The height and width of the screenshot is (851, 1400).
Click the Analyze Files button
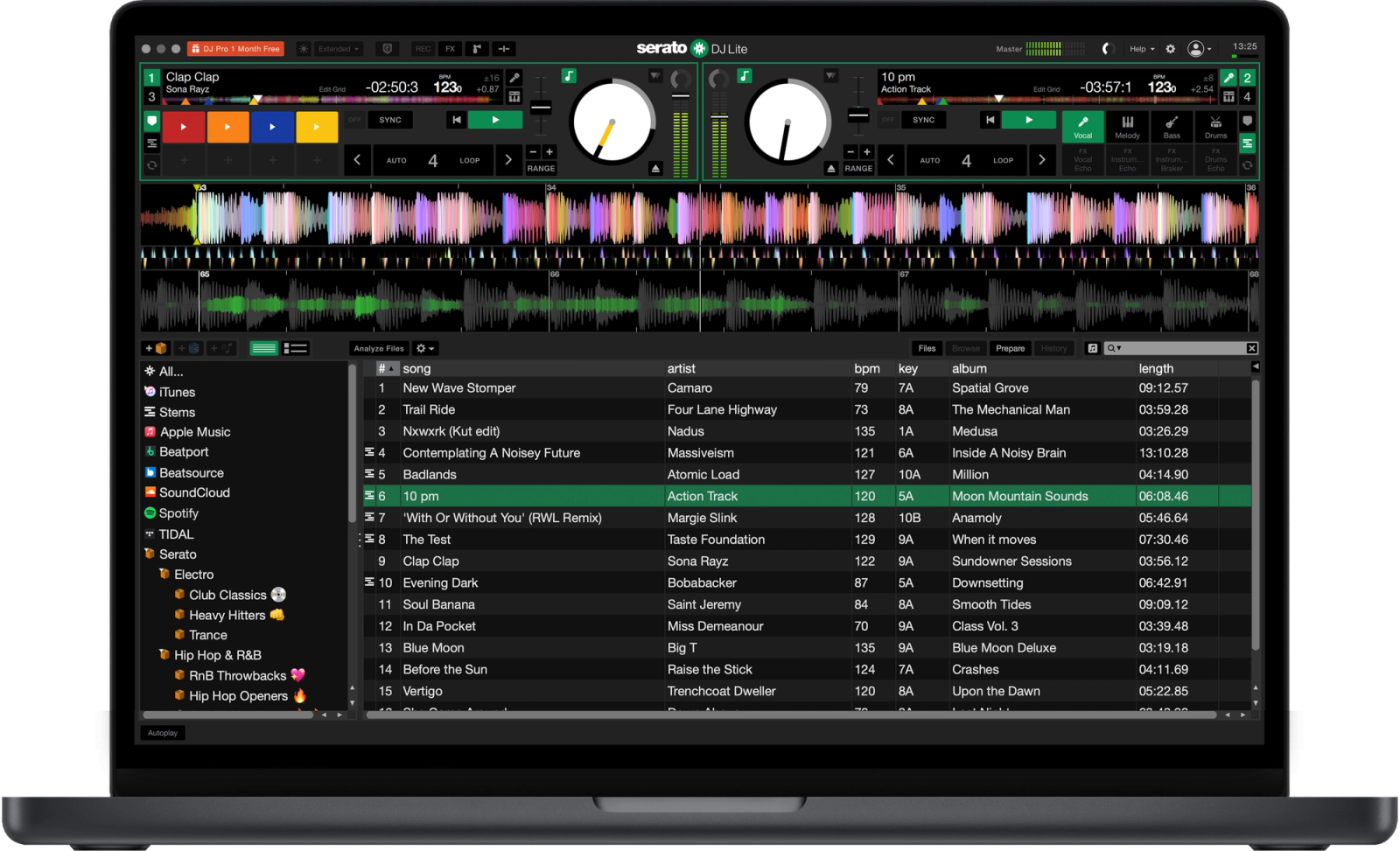[379, 348]
